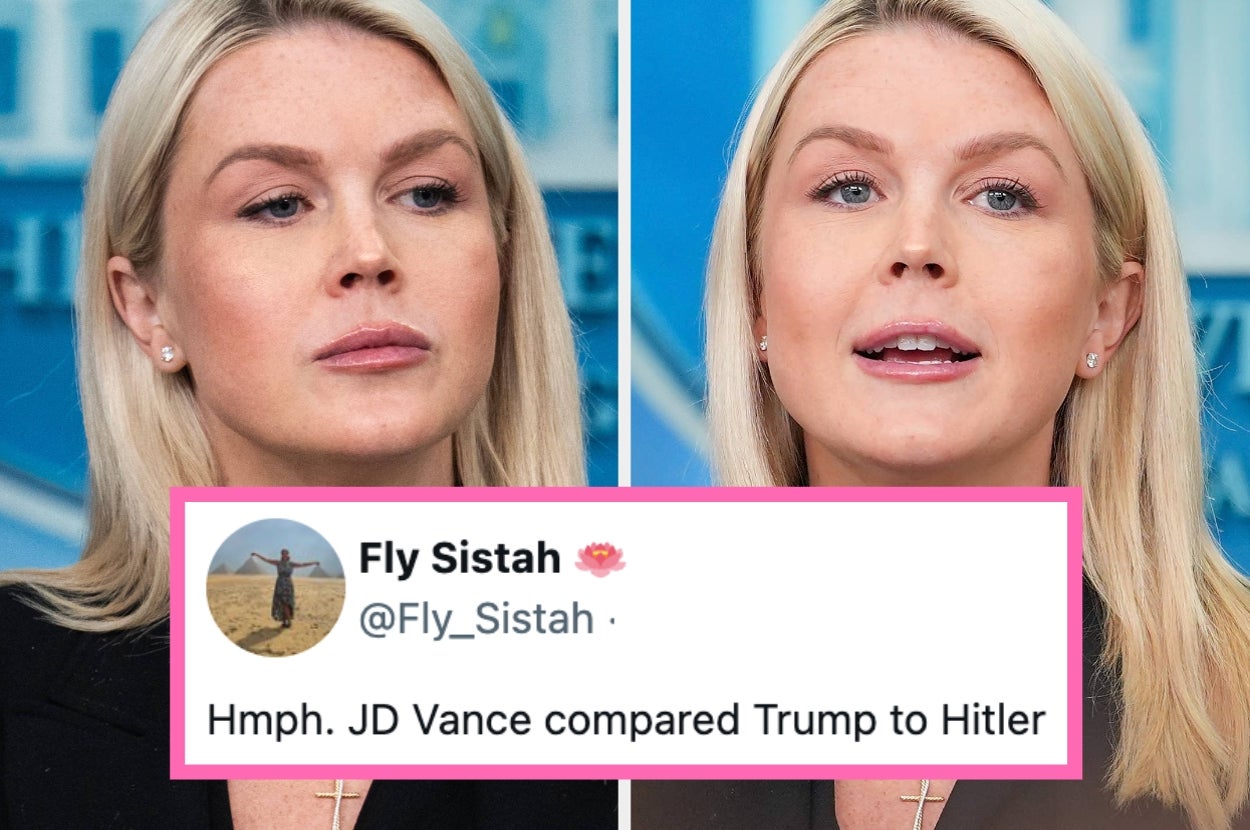Click right photo's earring near image edge
This screenshot has width=1250, height=830.
[1093, 359]
